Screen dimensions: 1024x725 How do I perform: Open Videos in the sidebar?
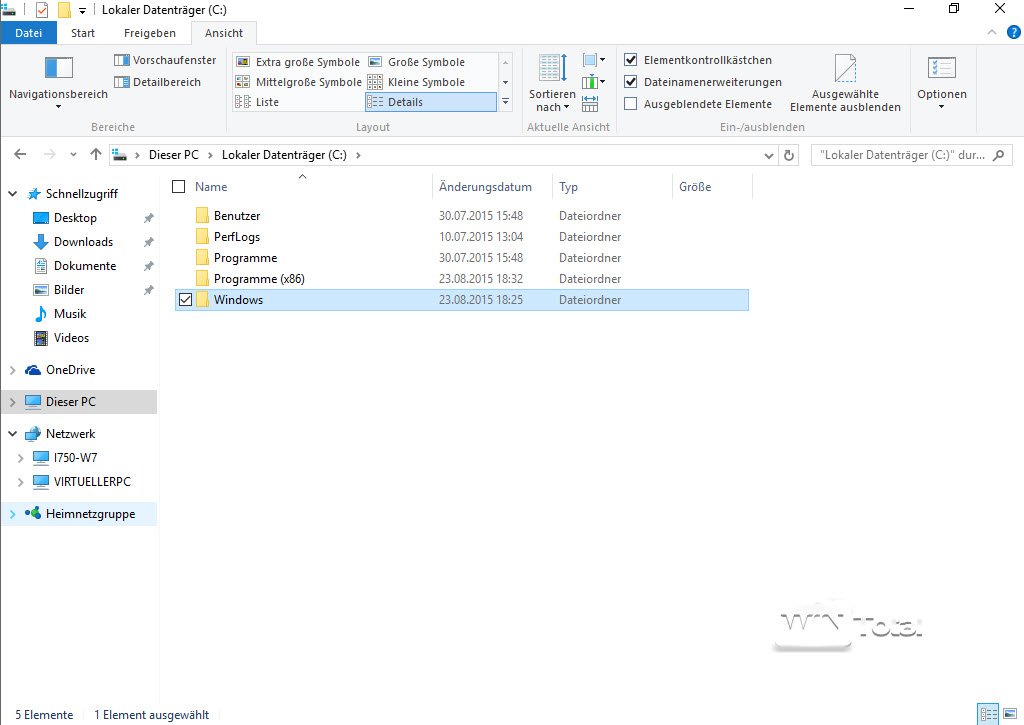point(71,338)
